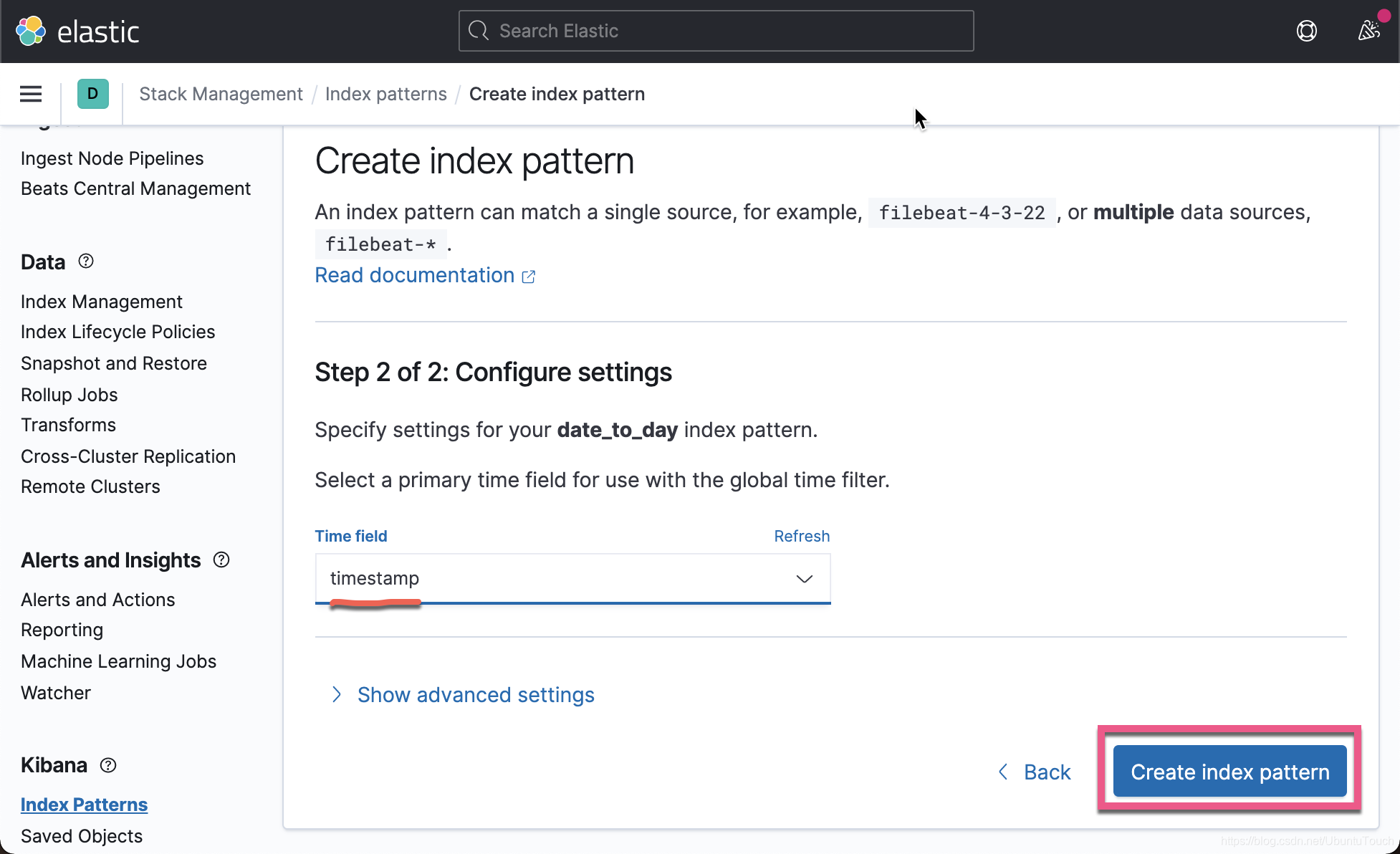Click the help icon next to Kibana

pyautogui.click(x=107, y=765)
